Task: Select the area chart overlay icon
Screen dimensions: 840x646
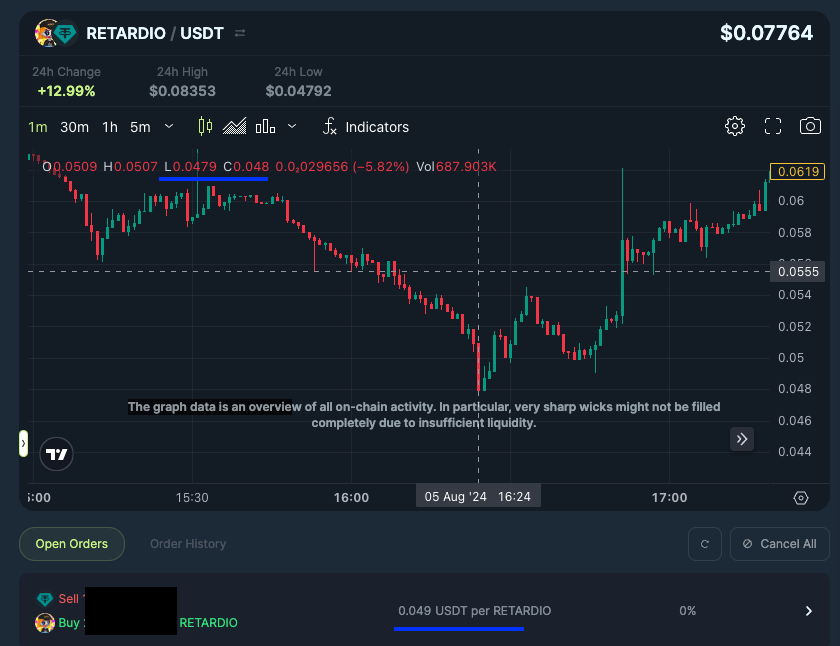Action: point(234,126)
